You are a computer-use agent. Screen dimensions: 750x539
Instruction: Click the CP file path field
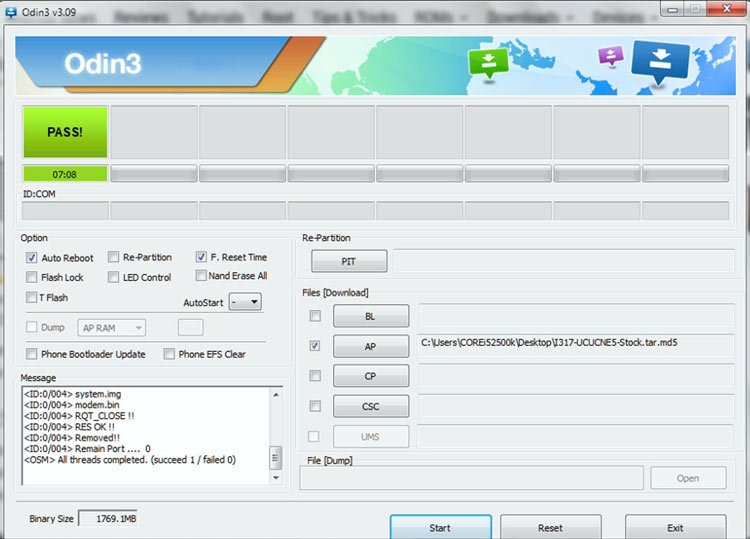(x=576, y=375)
